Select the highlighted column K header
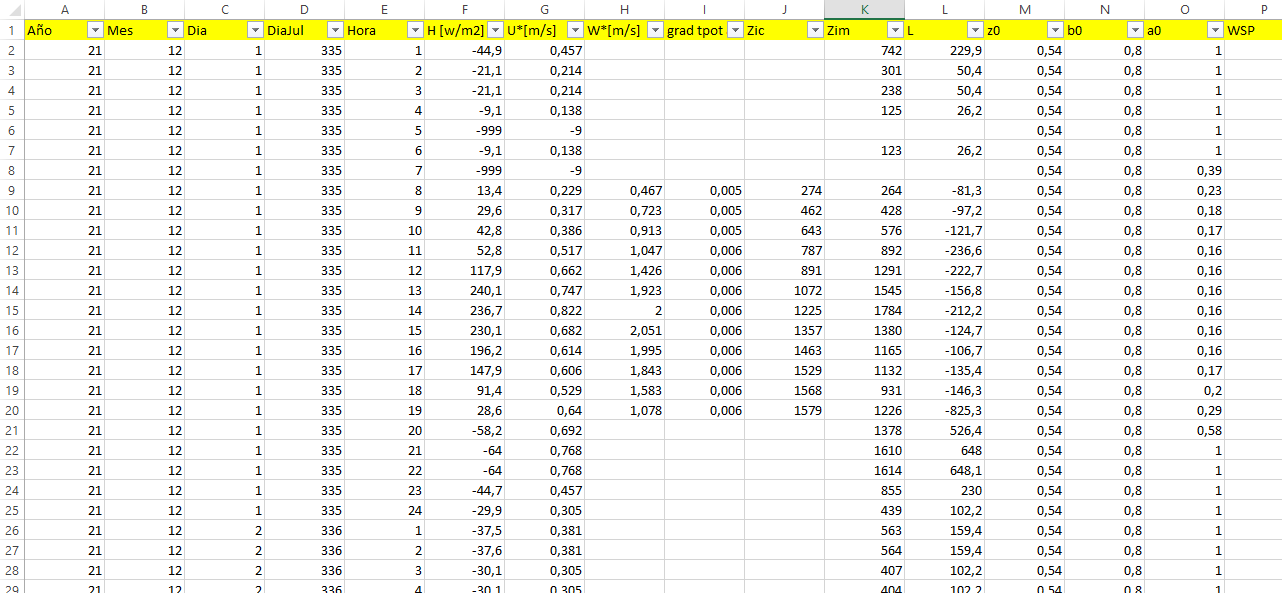The width and height of the screenshot is (1282, 593). [864, 9]
